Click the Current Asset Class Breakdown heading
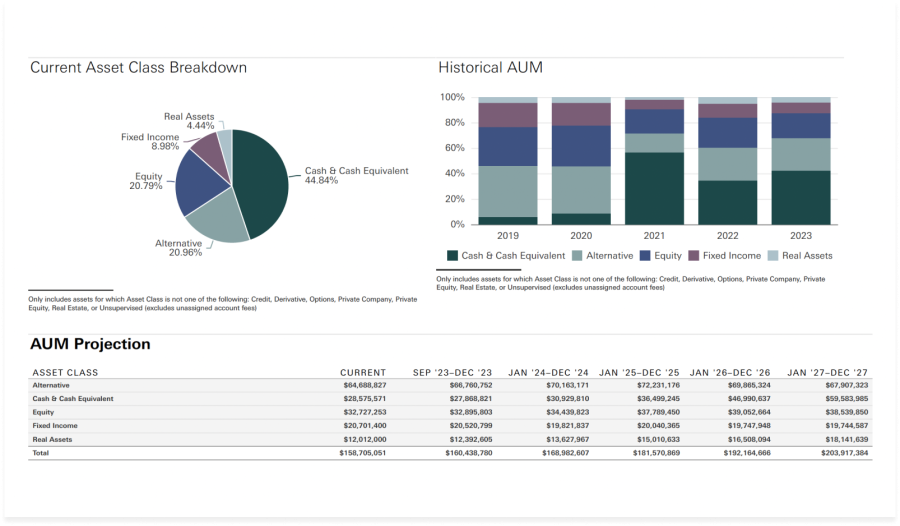 click(138, 68)
